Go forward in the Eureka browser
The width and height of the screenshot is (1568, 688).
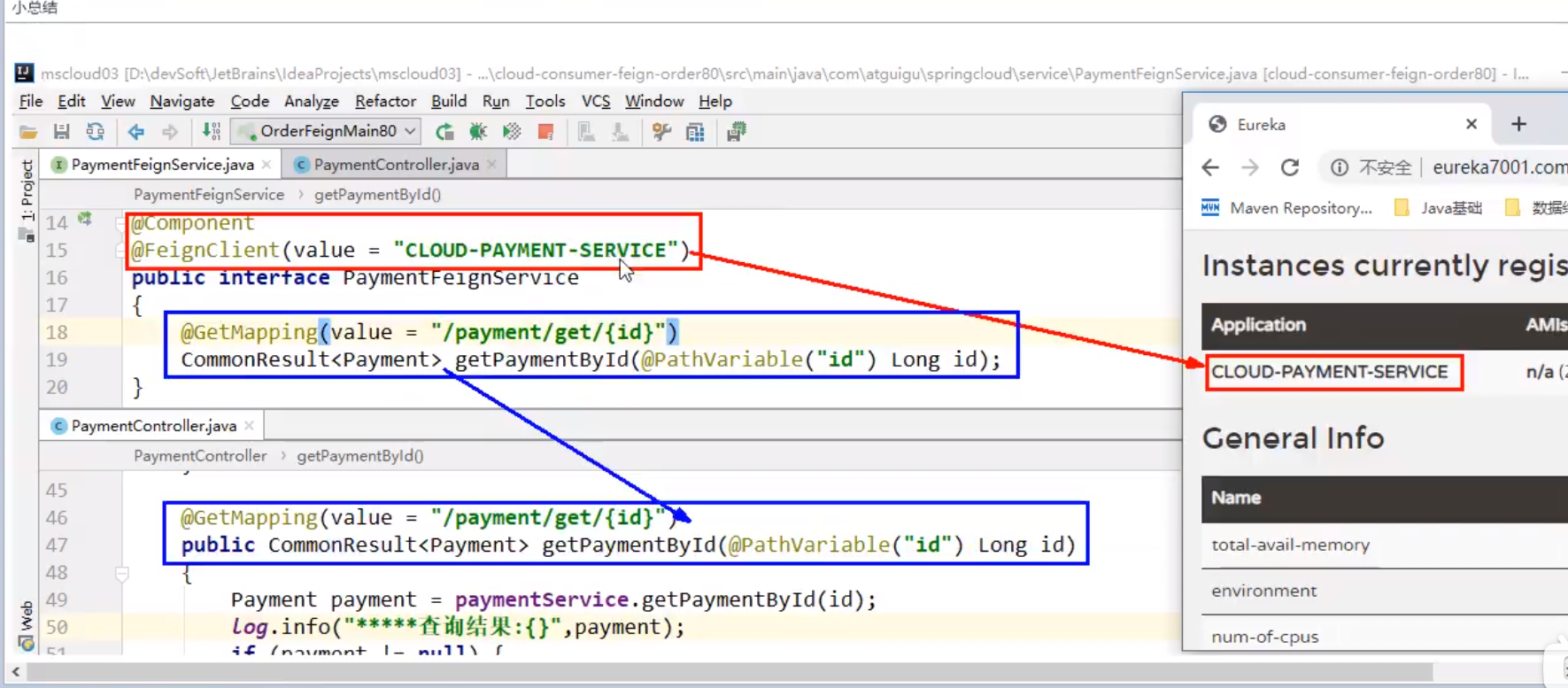coord(1250,167)
